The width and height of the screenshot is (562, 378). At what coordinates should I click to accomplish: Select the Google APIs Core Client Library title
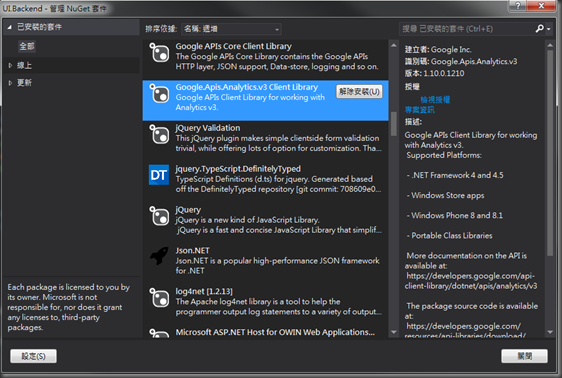click(233, 46)
